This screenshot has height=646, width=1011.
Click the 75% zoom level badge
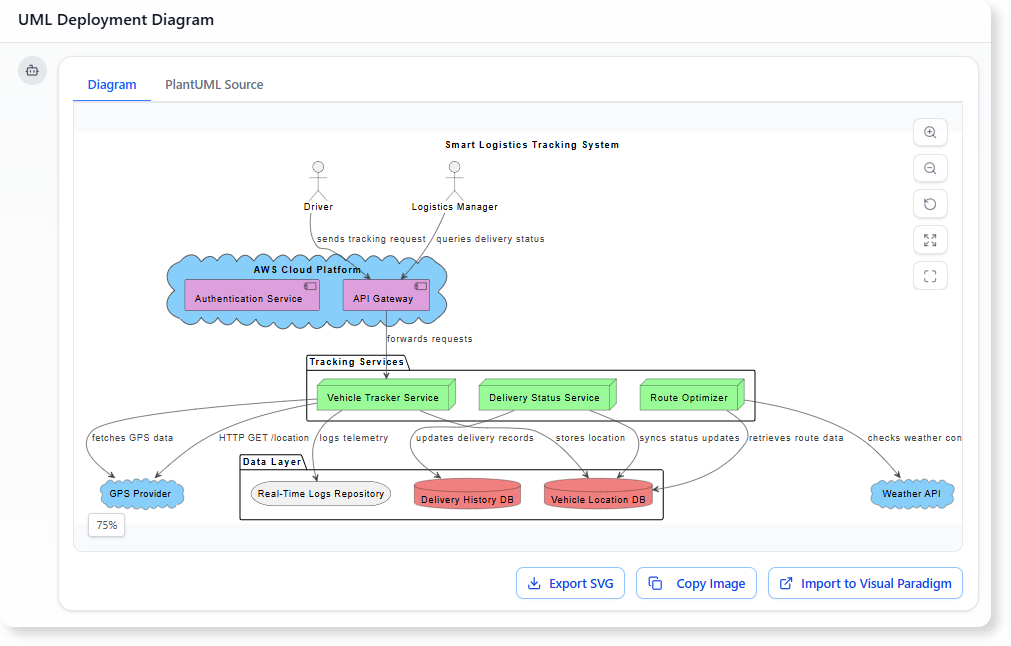click(105, 525)
